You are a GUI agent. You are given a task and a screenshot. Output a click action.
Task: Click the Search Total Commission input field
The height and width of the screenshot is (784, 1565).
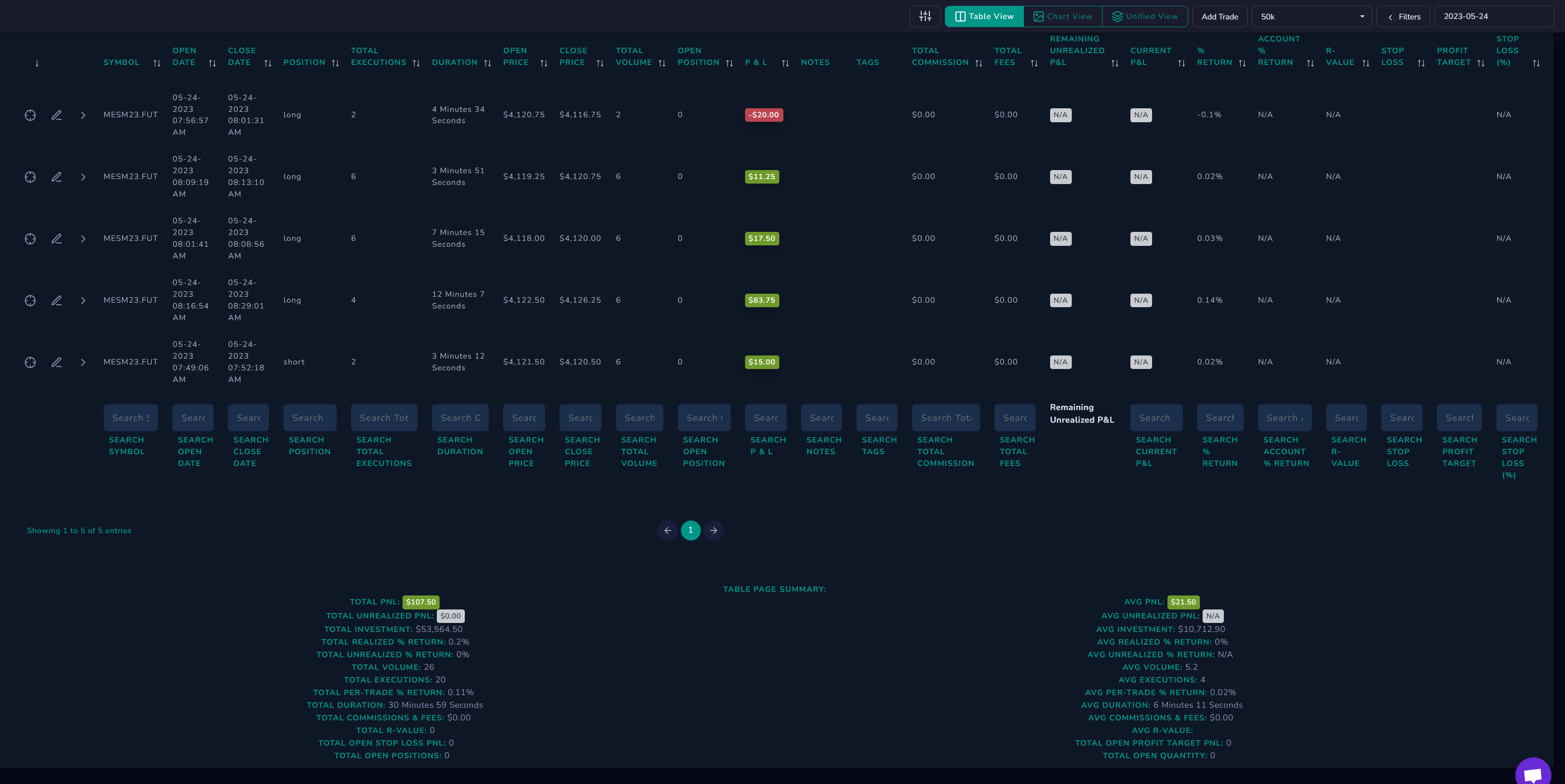946,418
